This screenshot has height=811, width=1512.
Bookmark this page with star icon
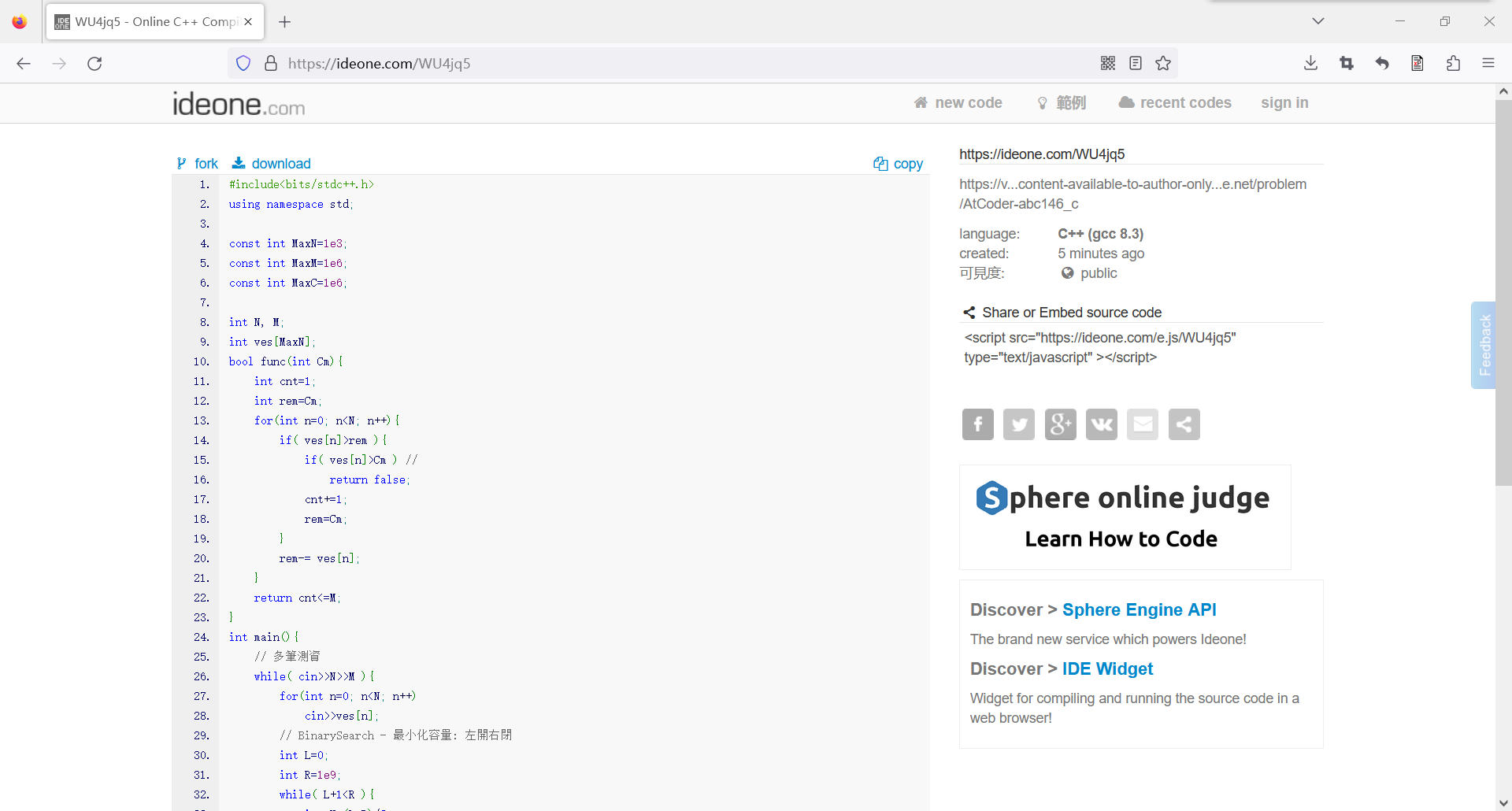pos(1163,64)
